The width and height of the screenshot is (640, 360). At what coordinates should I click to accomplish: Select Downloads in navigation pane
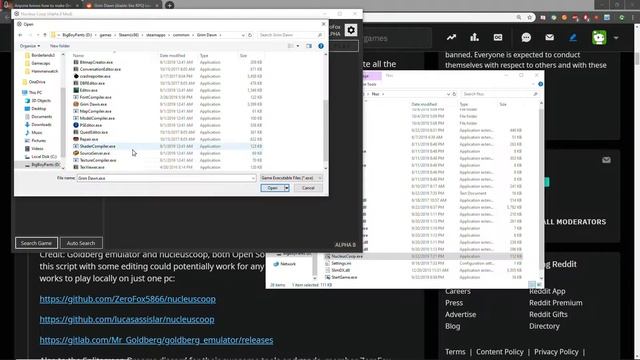tap(41, 124)
